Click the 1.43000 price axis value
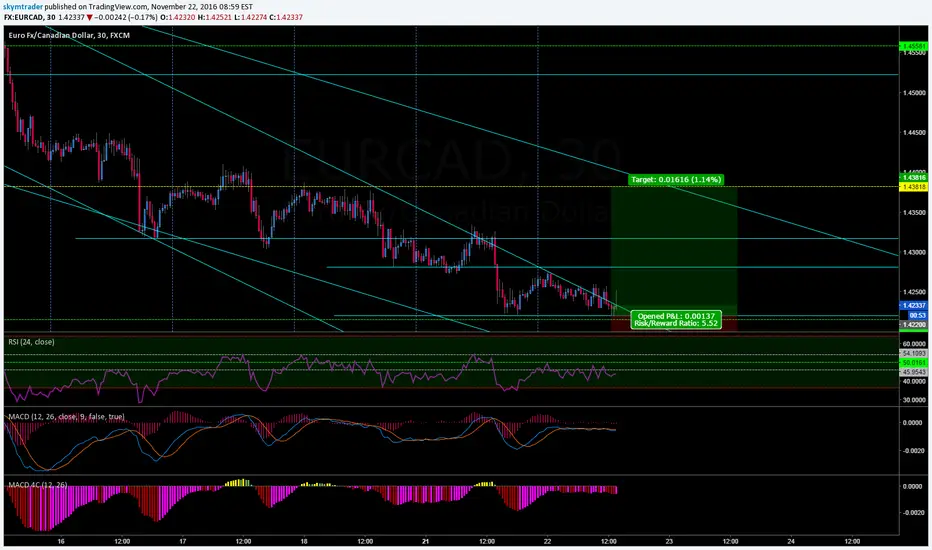 [915, 252]
